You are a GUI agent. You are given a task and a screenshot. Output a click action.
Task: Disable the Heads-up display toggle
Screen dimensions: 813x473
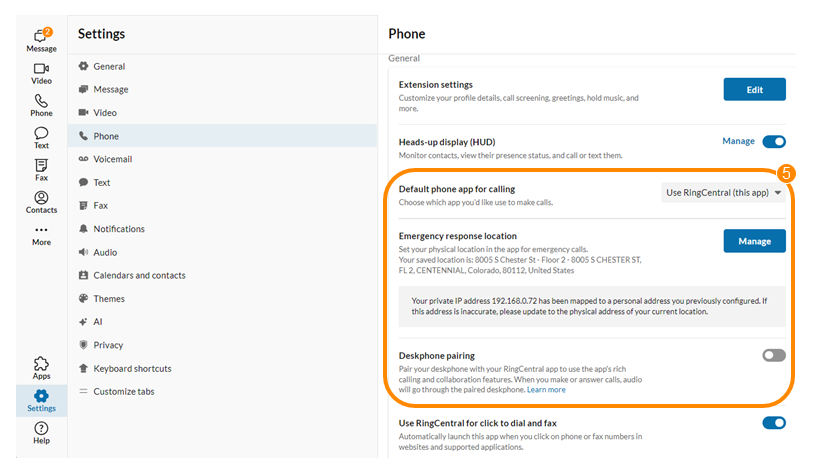pyautogui.click(x=774, y=142)
